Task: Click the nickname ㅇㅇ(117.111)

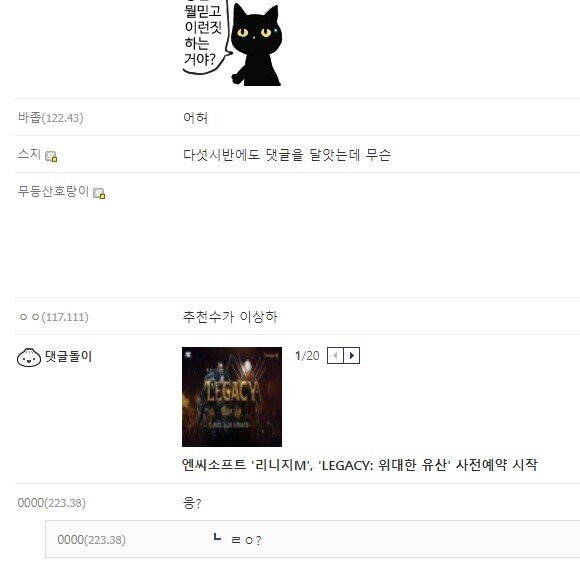Action: click(x=54, y=317)
